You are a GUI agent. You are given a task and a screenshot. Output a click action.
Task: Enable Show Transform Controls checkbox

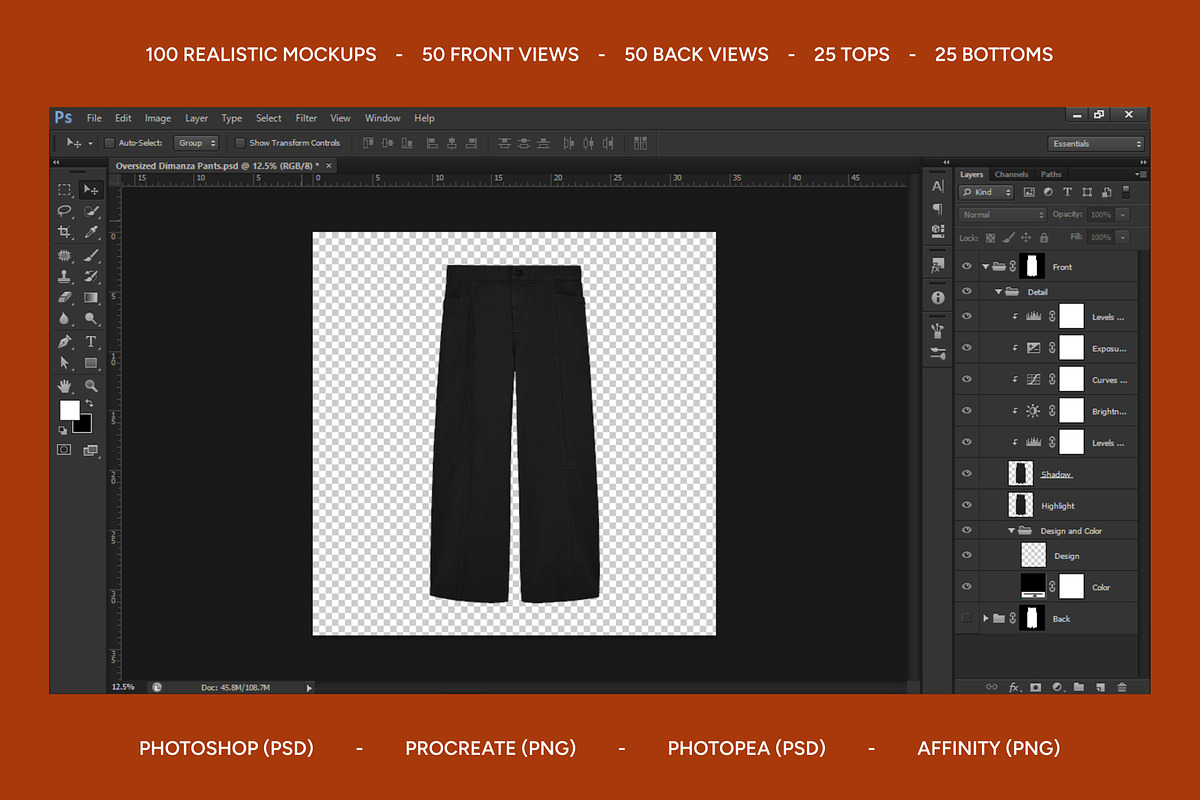[x=240, y=143]
